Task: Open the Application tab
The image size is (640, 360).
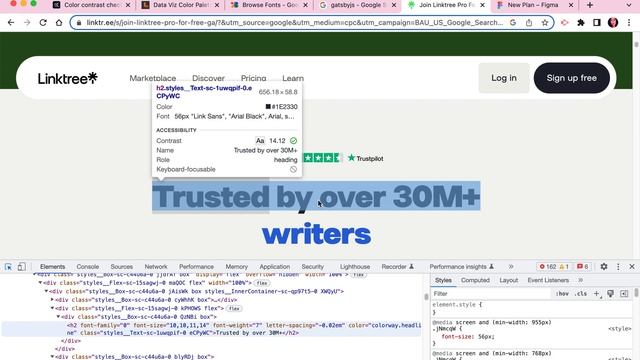Action: (x=275, y=267)
